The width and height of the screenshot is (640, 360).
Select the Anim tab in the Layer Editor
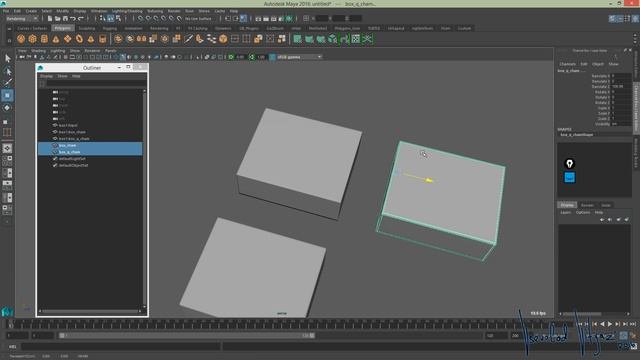606,205
